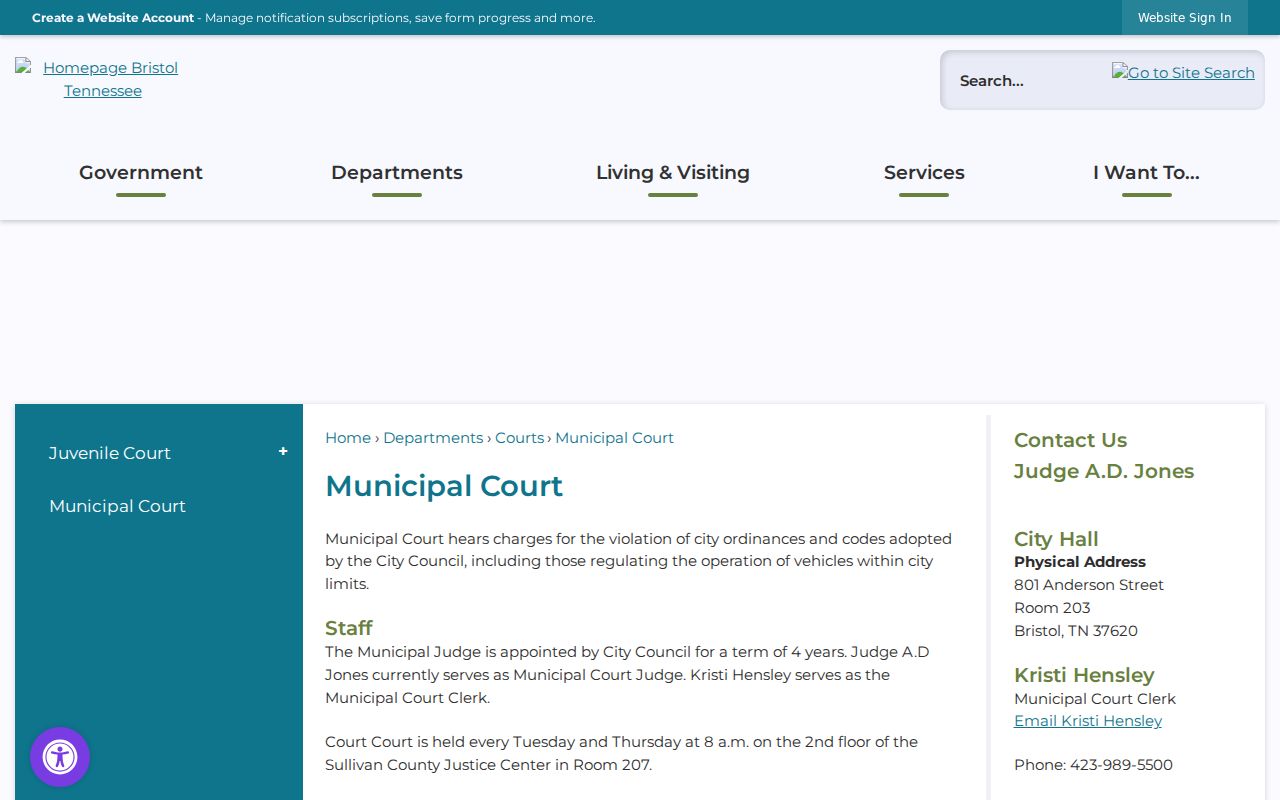Go to Departments in the breadcrumb

coord(433,438)
